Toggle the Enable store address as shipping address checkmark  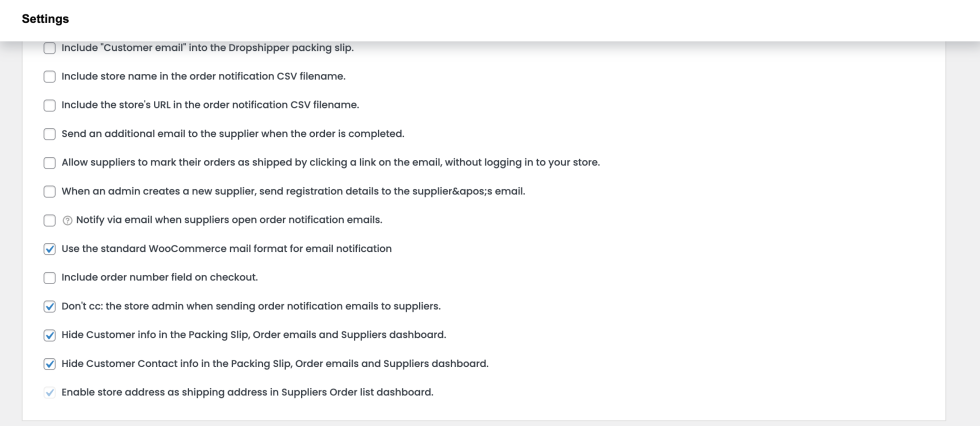[x=50, y=392]
